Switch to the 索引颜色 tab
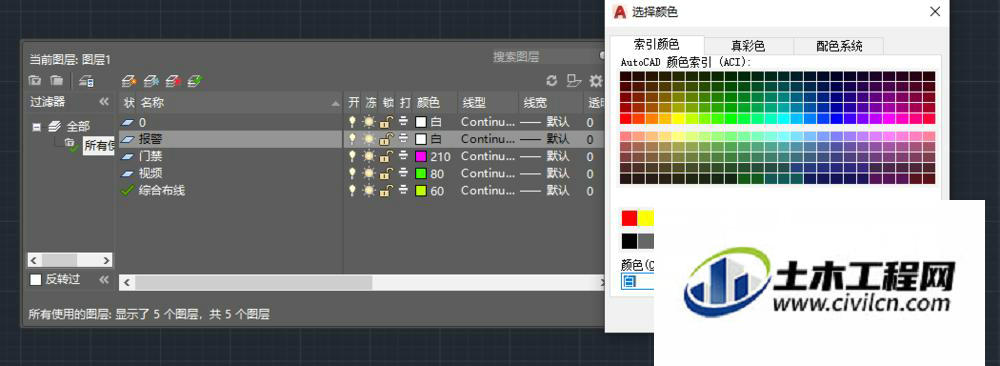1000x366 pixels. (x=657, y=45)
